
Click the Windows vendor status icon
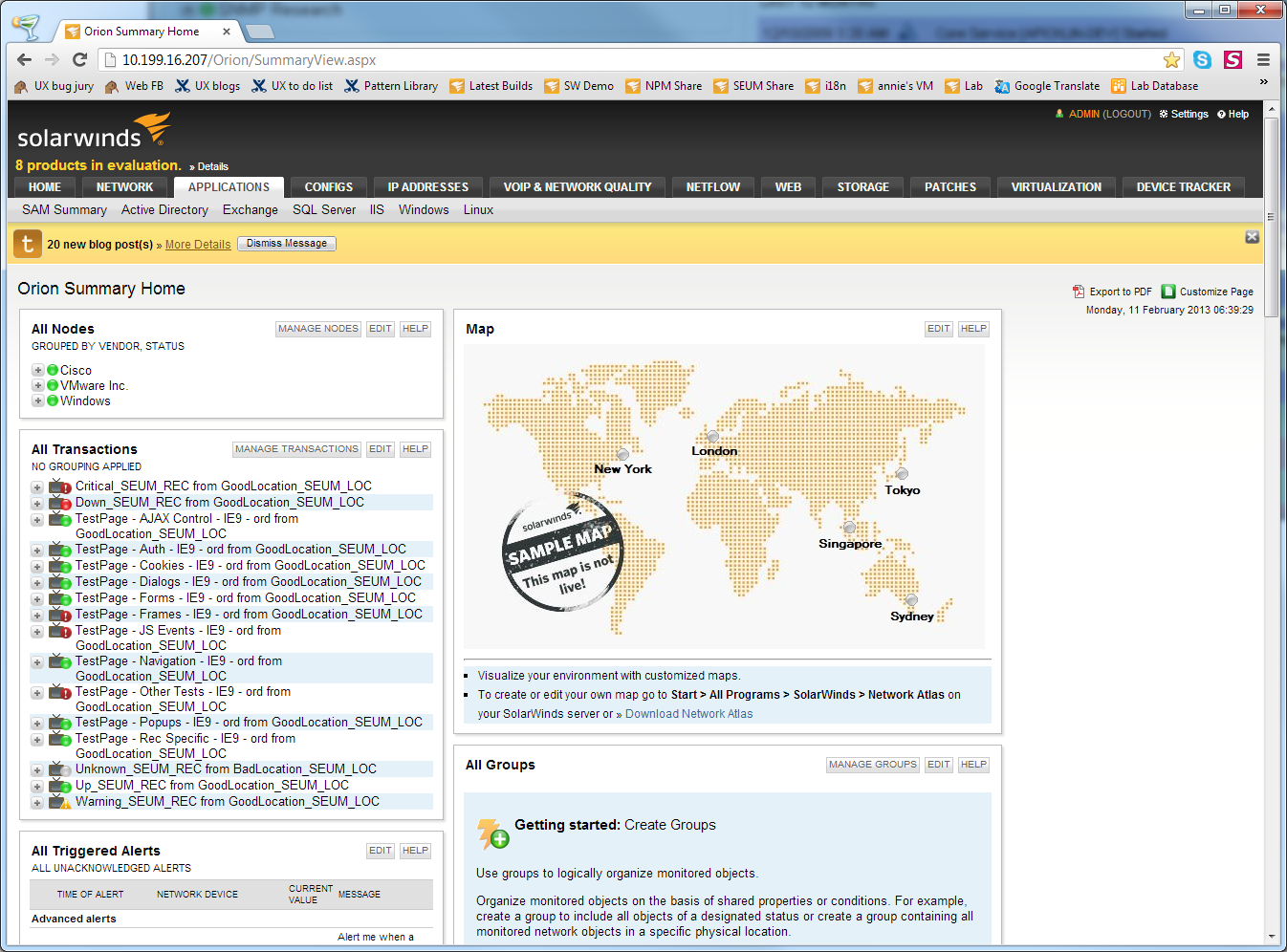coord(53,400)
